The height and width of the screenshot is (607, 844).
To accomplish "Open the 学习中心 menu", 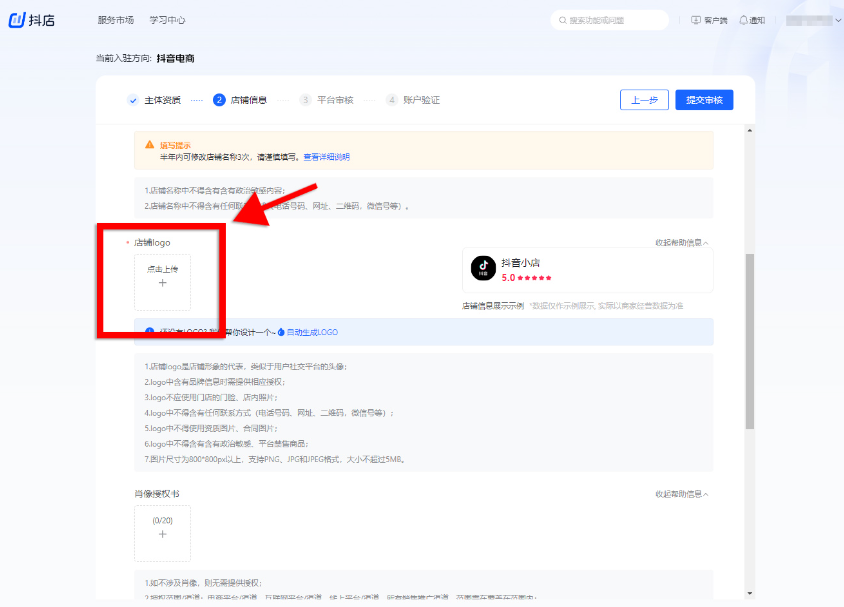I will [167, 20].
